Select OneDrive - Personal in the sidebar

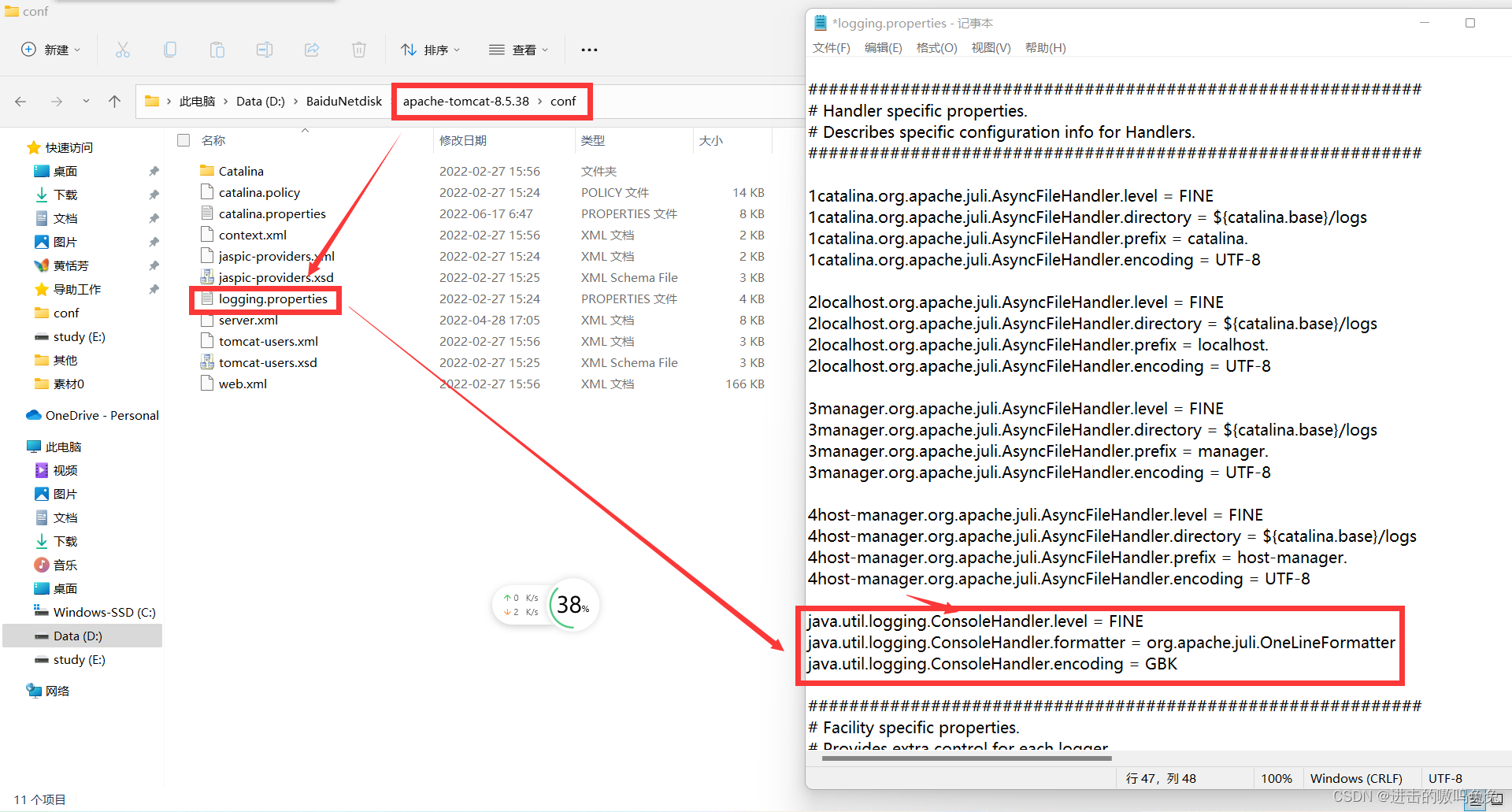[91, 415]
